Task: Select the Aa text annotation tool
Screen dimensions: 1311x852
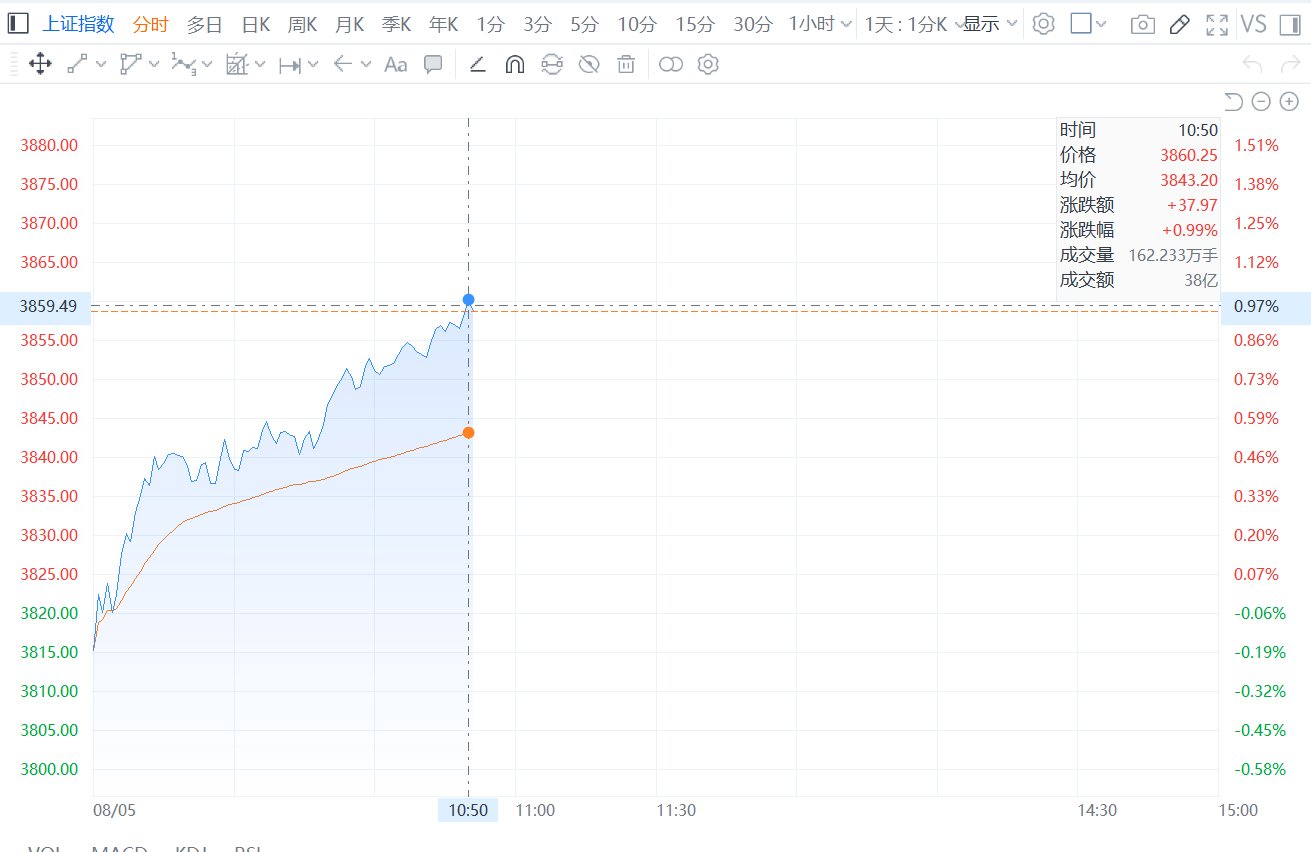Action: [396, 65]
